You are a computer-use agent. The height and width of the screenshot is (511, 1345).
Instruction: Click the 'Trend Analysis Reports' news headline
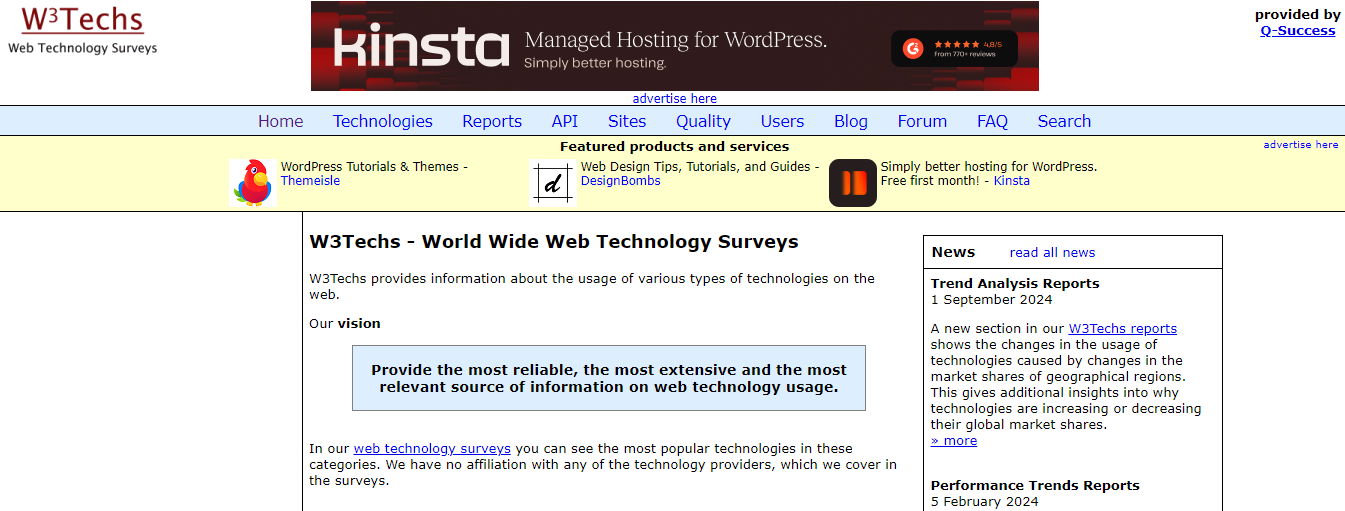point(1015,283)
